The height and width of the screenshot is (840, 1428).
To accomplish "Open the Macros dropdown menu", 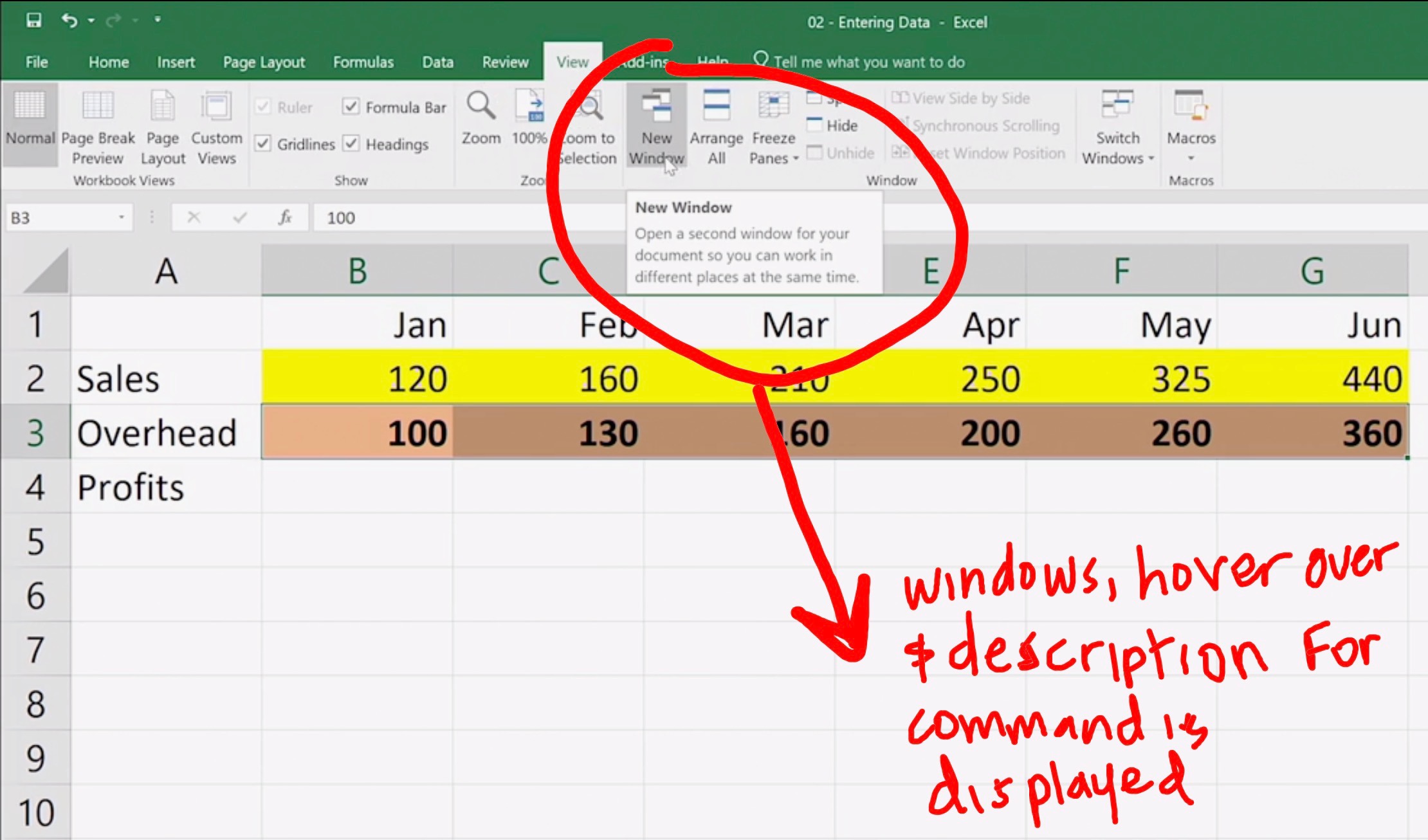I will click(x=1191, y=158).
